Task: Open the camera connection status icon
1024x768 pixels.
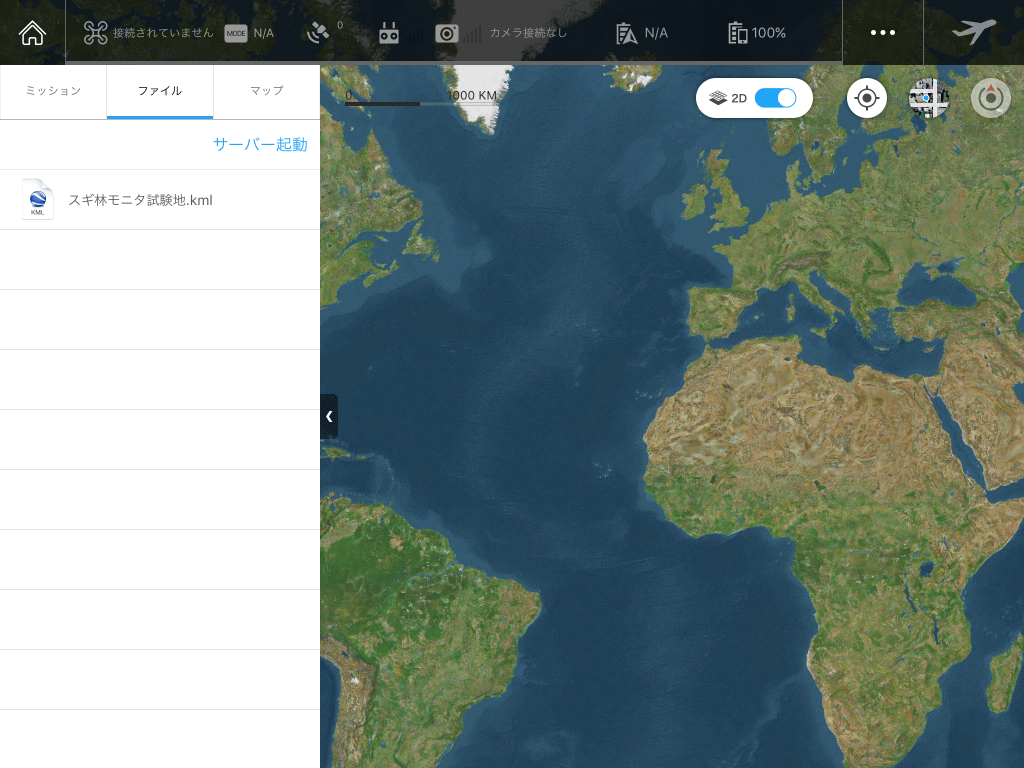Action: tap(447, 33)
